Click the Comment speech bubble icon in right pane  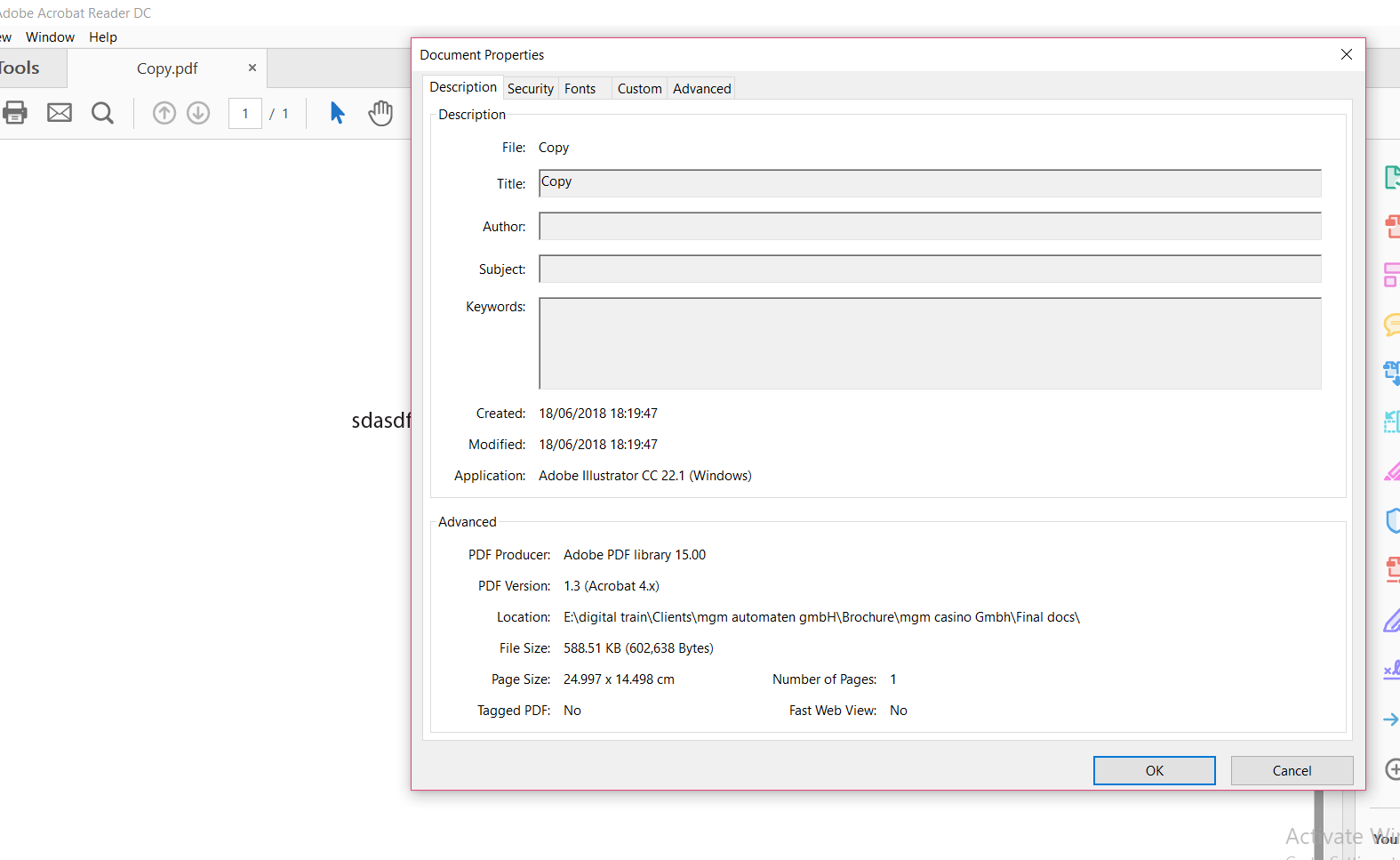coord(1393,325)
